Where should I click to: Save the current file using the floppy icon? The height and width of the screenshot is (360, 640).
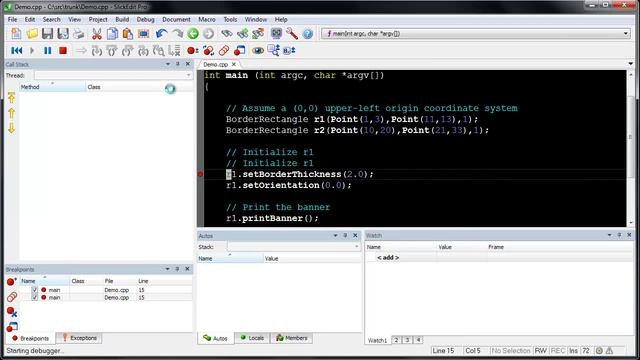(x=47, y=33)
